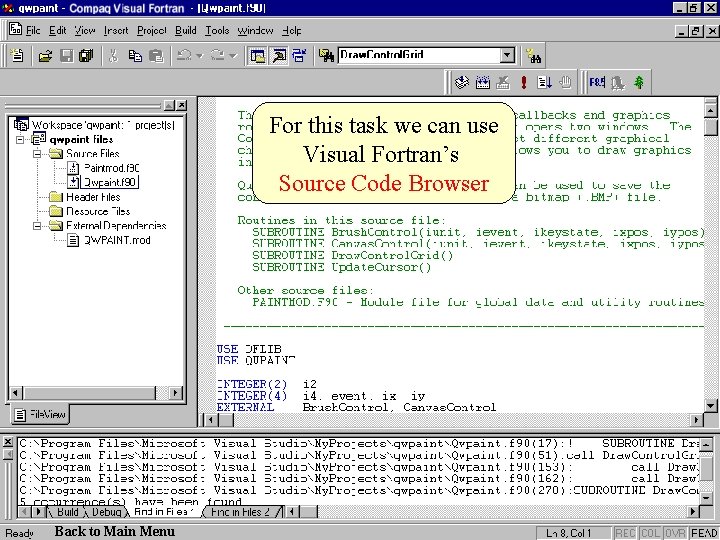The image size is (720, 540).
Task: Open the DrawControlGrid find combo dropdown arrow
Action: [x=507, y=56]
